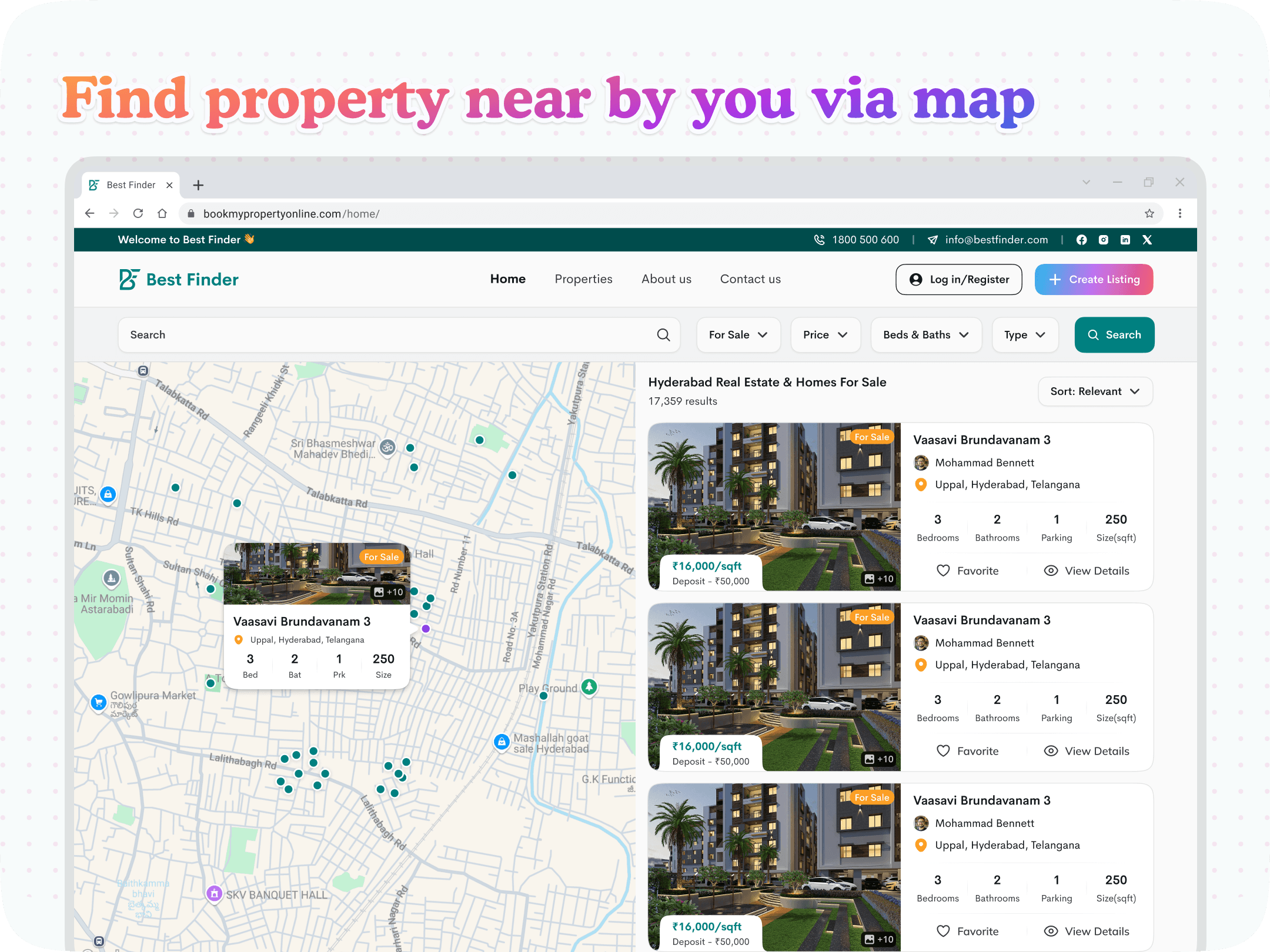Click Log in/Register button

coord(958,280)
